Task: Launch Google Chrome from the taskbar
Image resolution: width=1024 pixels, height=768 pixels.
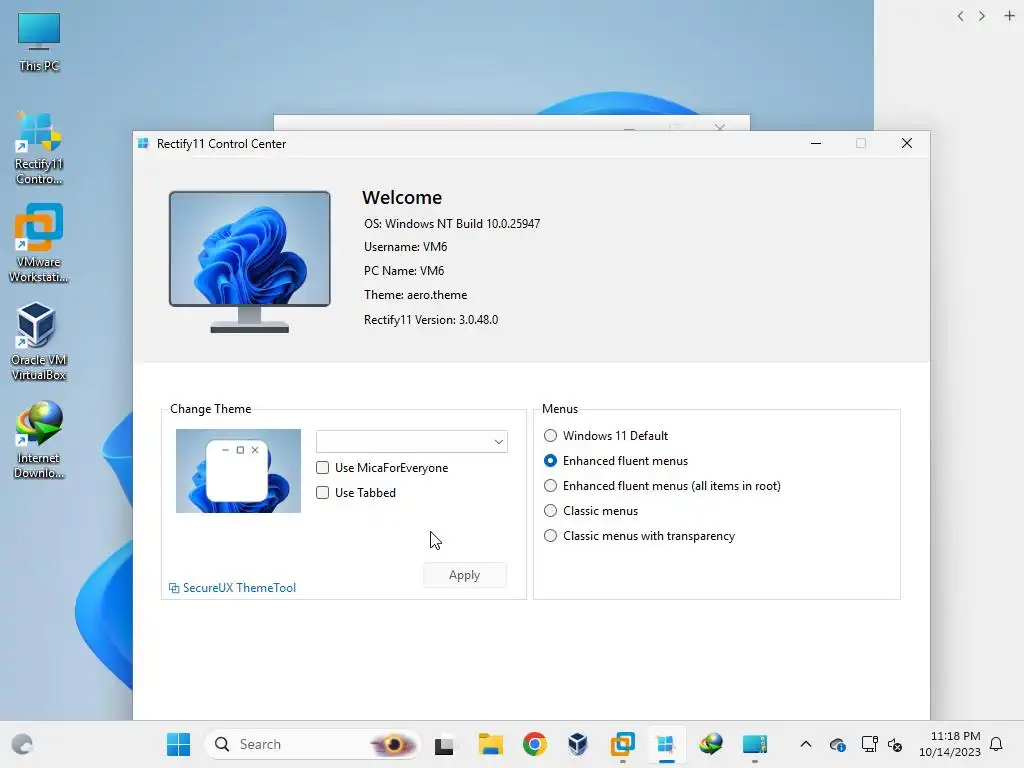Action: point(534,744)
